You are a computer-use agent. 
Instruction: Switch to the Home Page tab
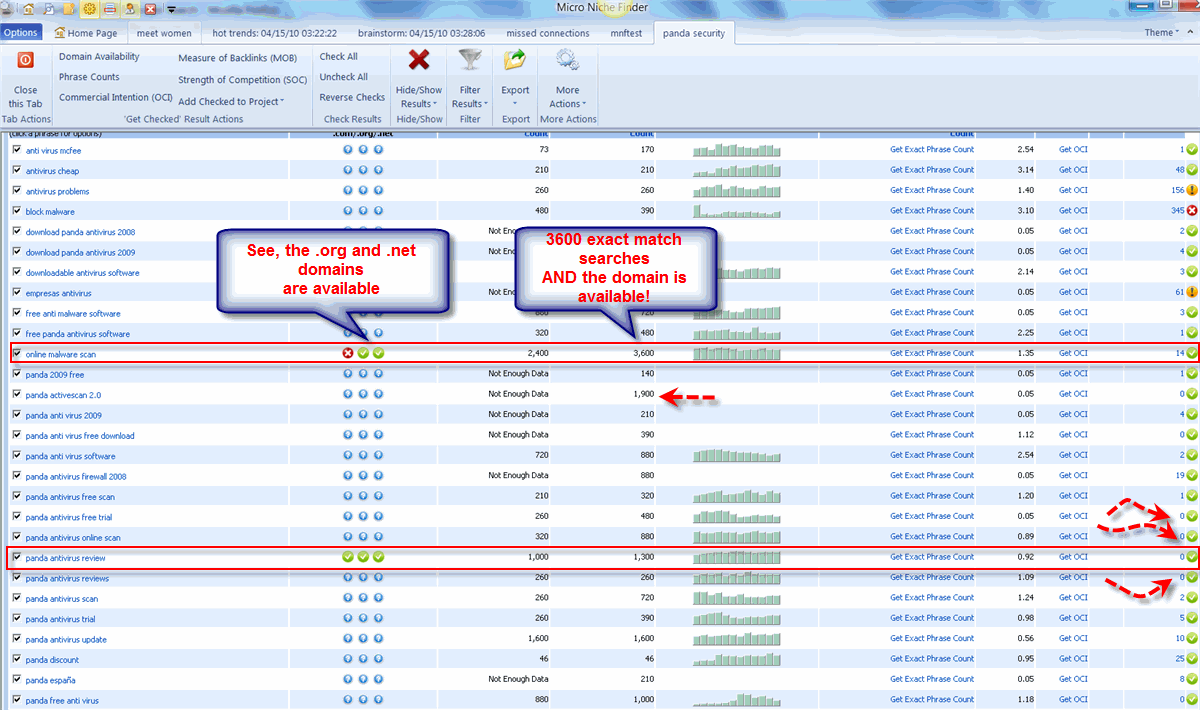[86, 33]
